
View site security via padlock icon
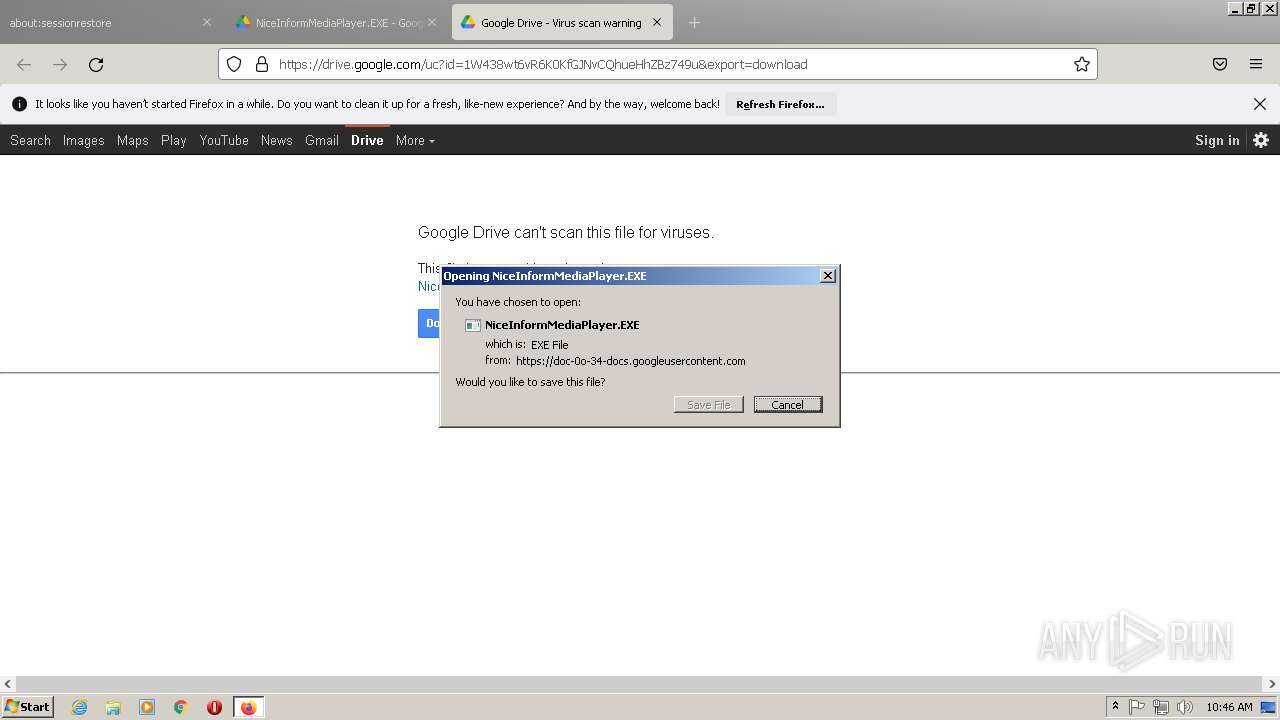click(x=262, y=64)
